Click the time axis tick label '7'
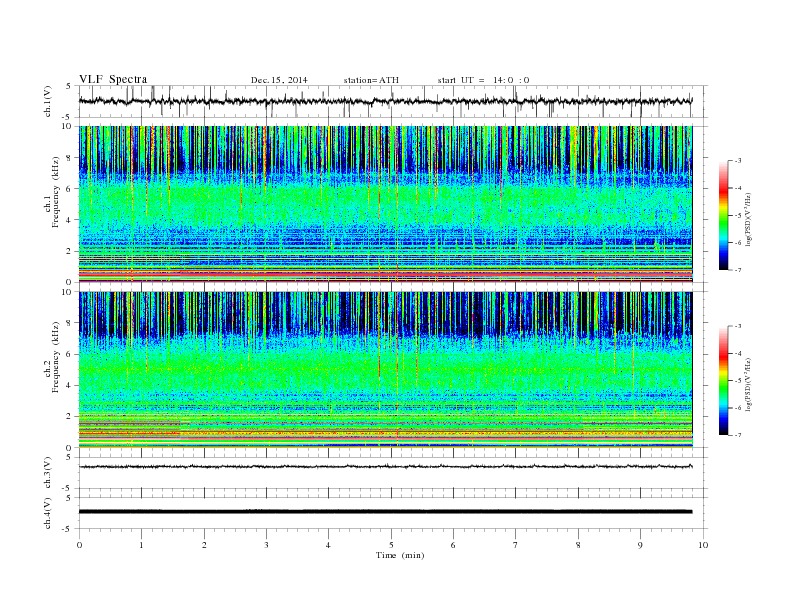 click(516, 545)
